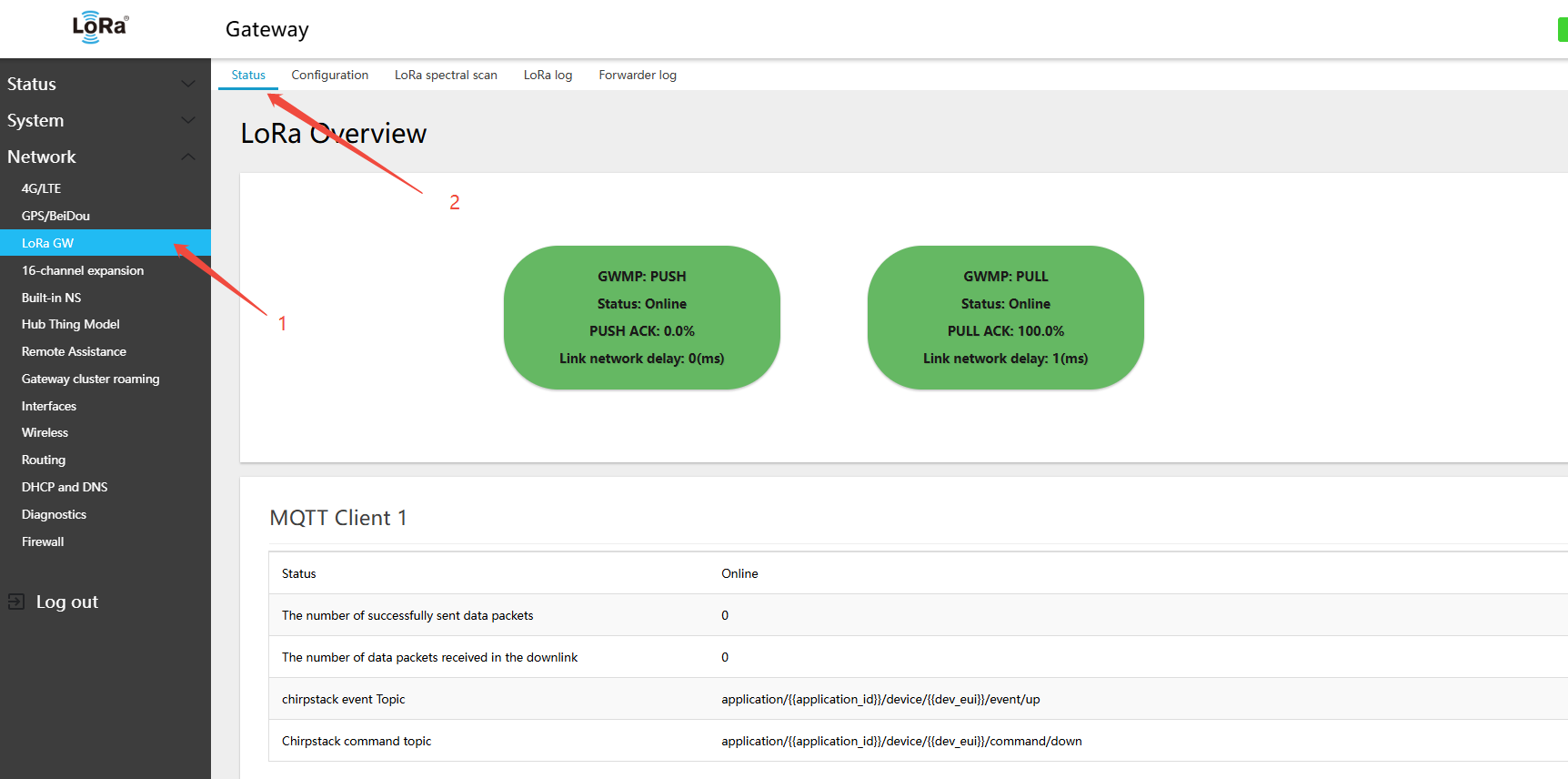Click the GWMP PUSH status card
The height and width of the screenshot is (779, 1568).
click(x=641, y=318)
